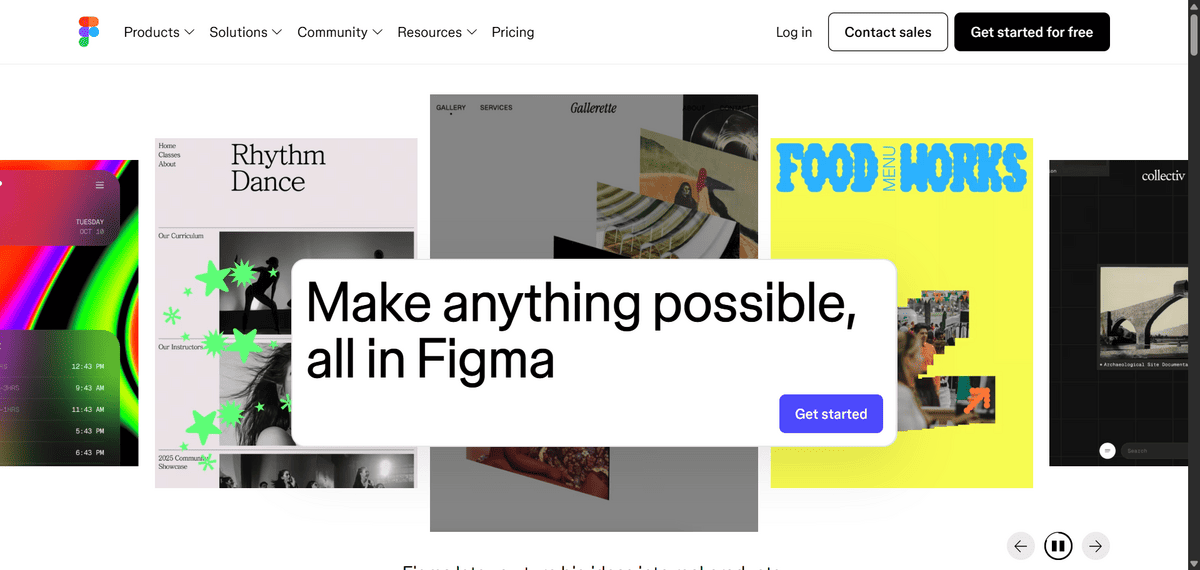Click the Figma logo icon

point(89,32)
